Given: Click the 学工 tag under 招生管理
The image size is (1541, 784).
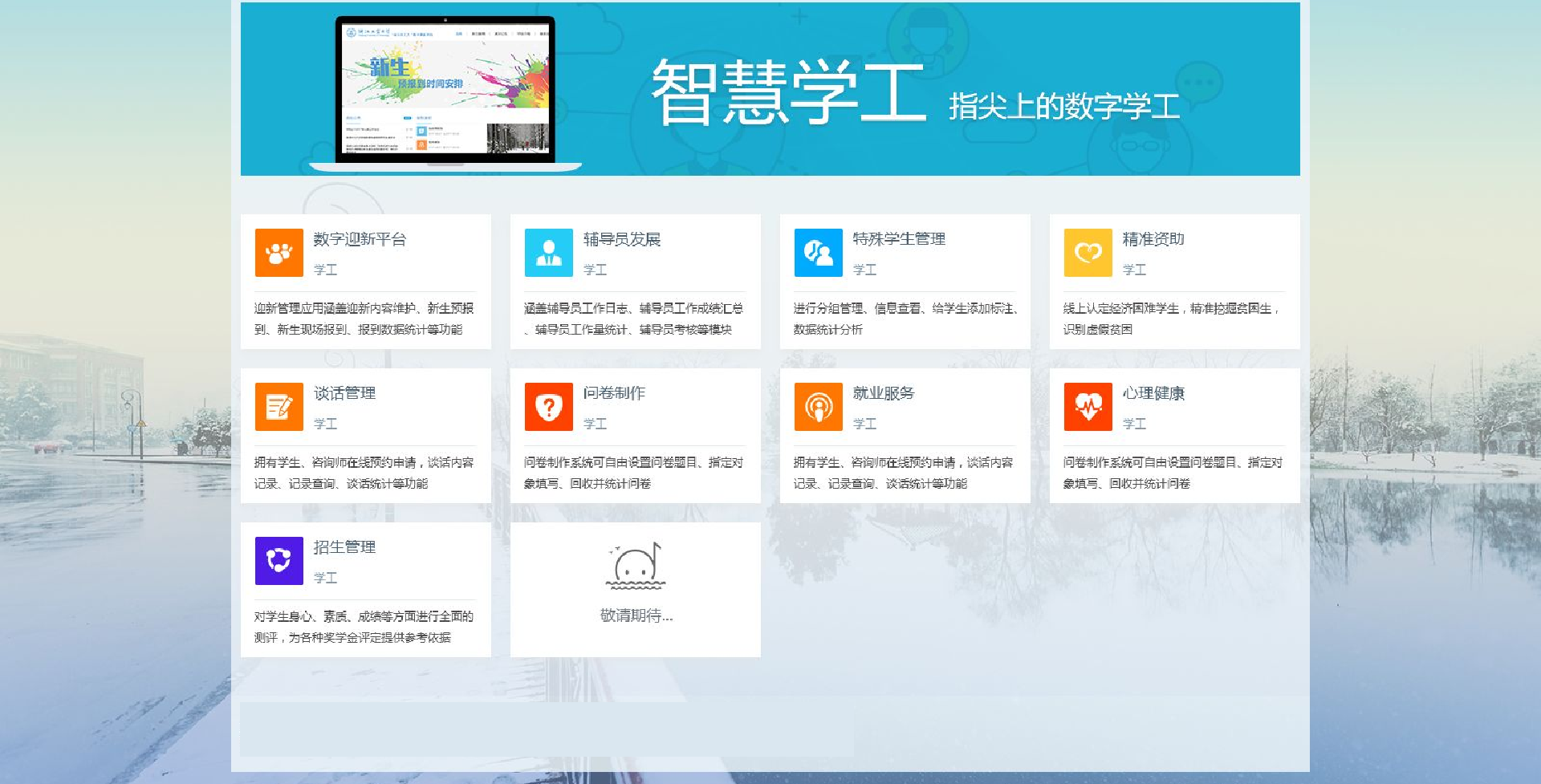Looking at the screenshot, I should (325, 578).
